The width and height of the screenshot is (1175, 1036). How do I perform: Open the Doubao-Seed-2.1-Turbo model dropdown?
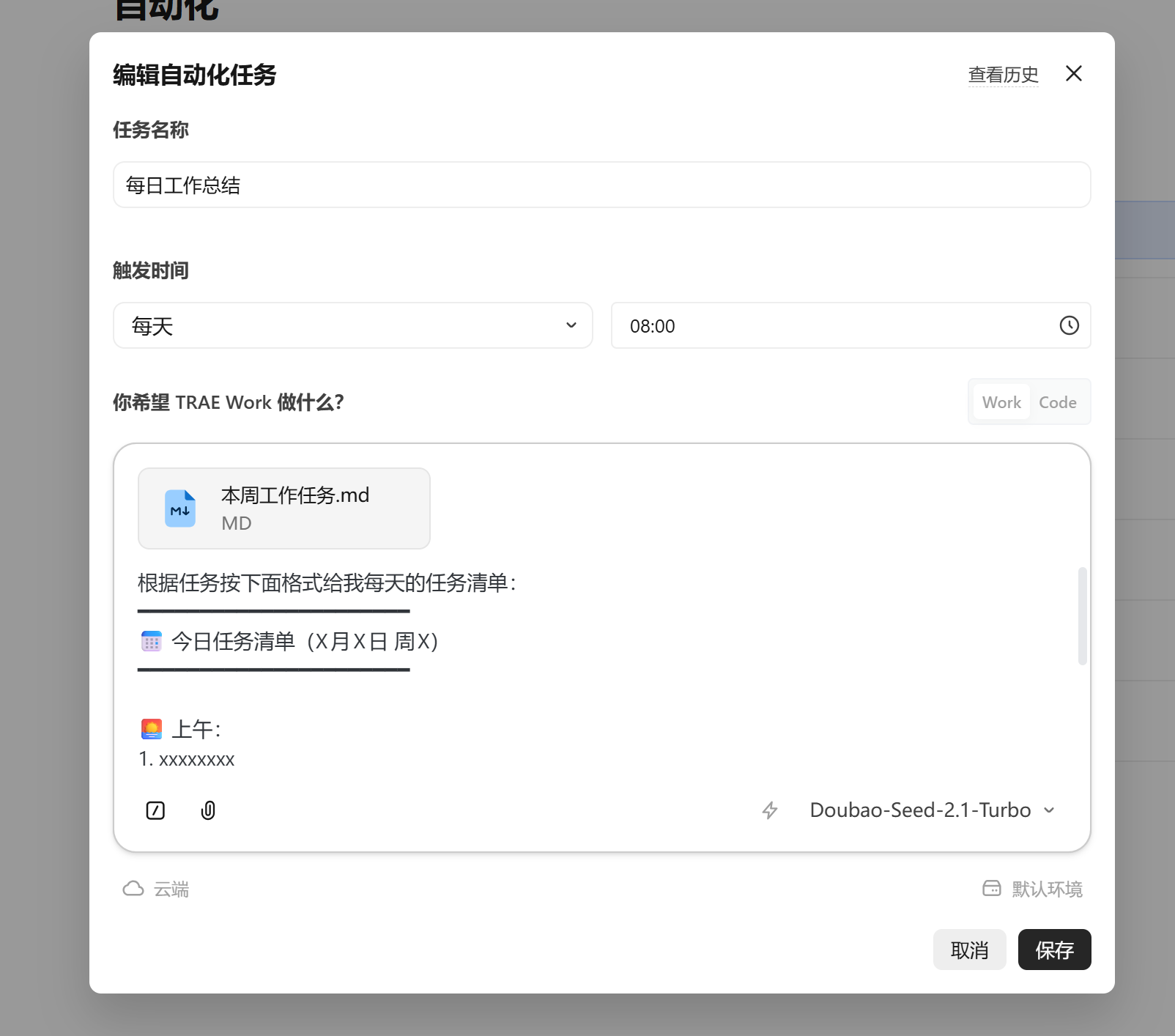pyautogui.click(x=932, y=810)
